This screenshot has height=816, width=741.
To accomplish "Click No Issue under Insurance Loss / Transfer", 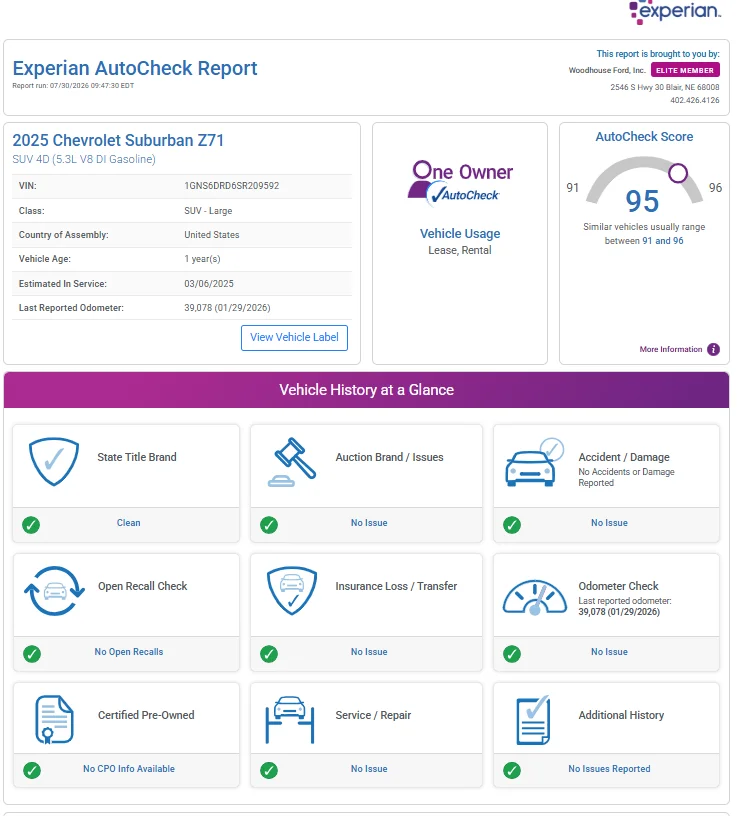I will click(x=369, y=652).
